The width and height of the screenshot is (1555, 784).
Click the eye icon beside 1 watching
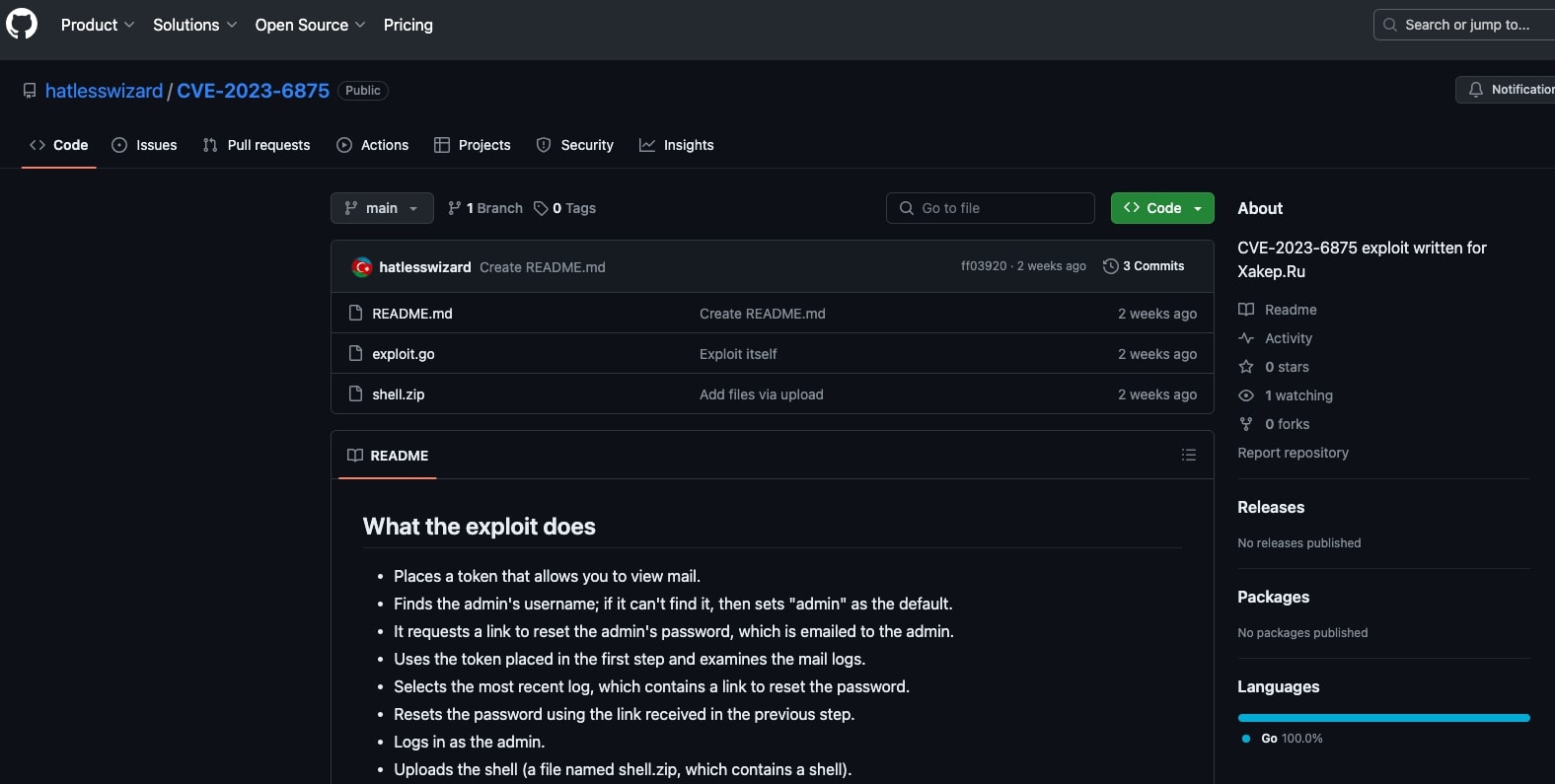click(x=1246, y=395)
